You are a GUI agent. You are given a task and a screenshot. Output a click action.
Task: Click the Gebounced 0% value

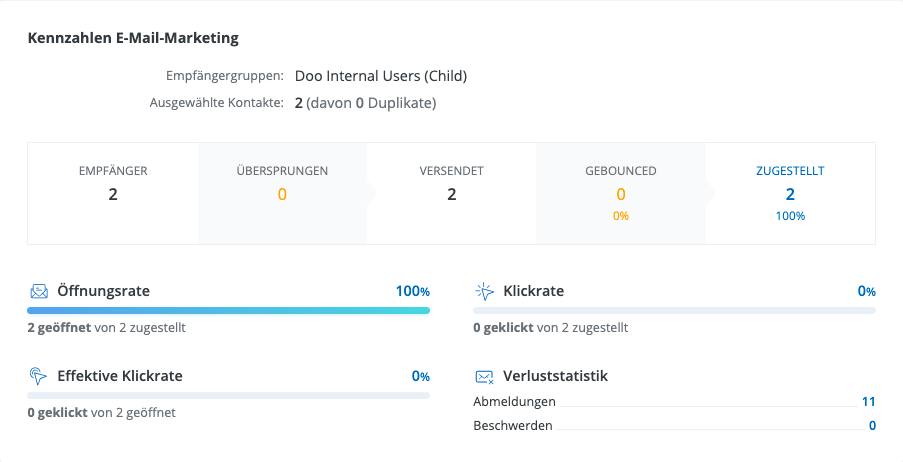(x=620, y=216)
